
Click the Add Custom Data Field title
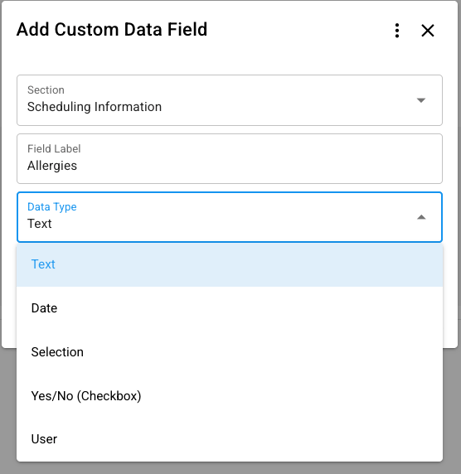tap(112, 30)
